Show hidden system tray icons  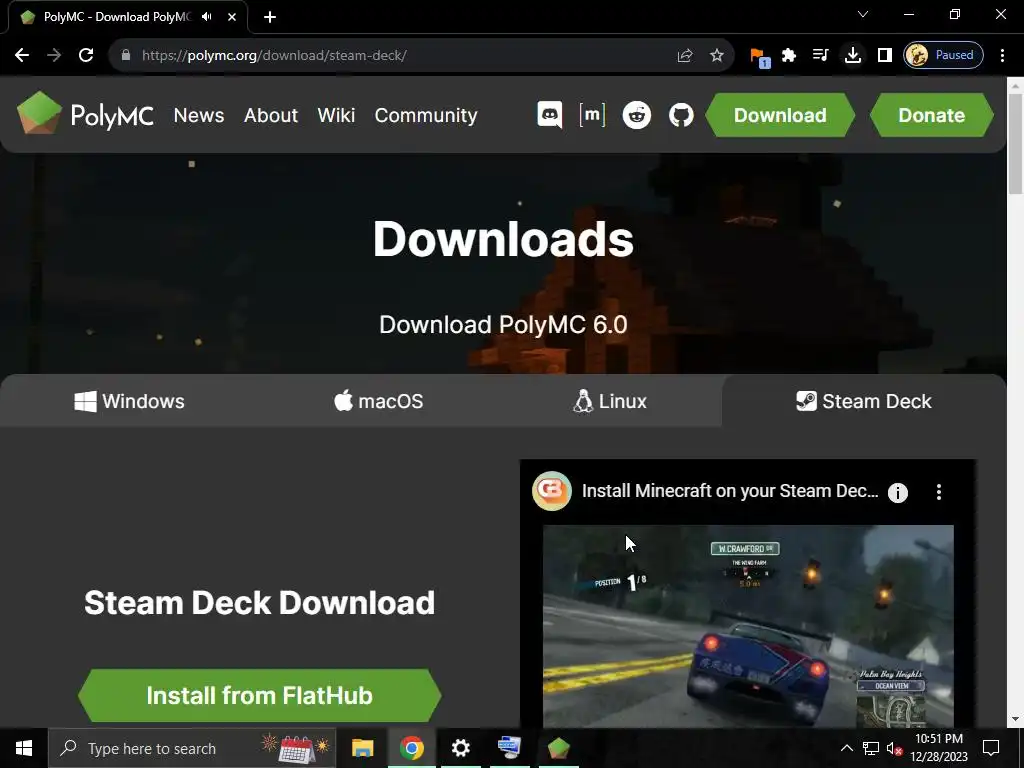846,748
